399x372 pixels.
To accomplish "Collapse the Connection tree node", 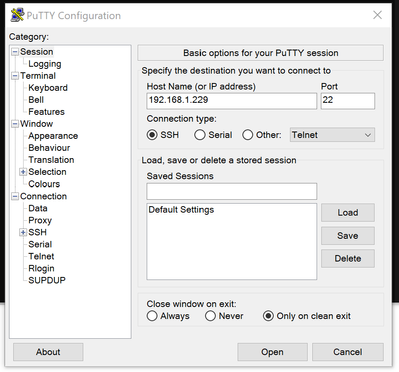I will point(15,196).
